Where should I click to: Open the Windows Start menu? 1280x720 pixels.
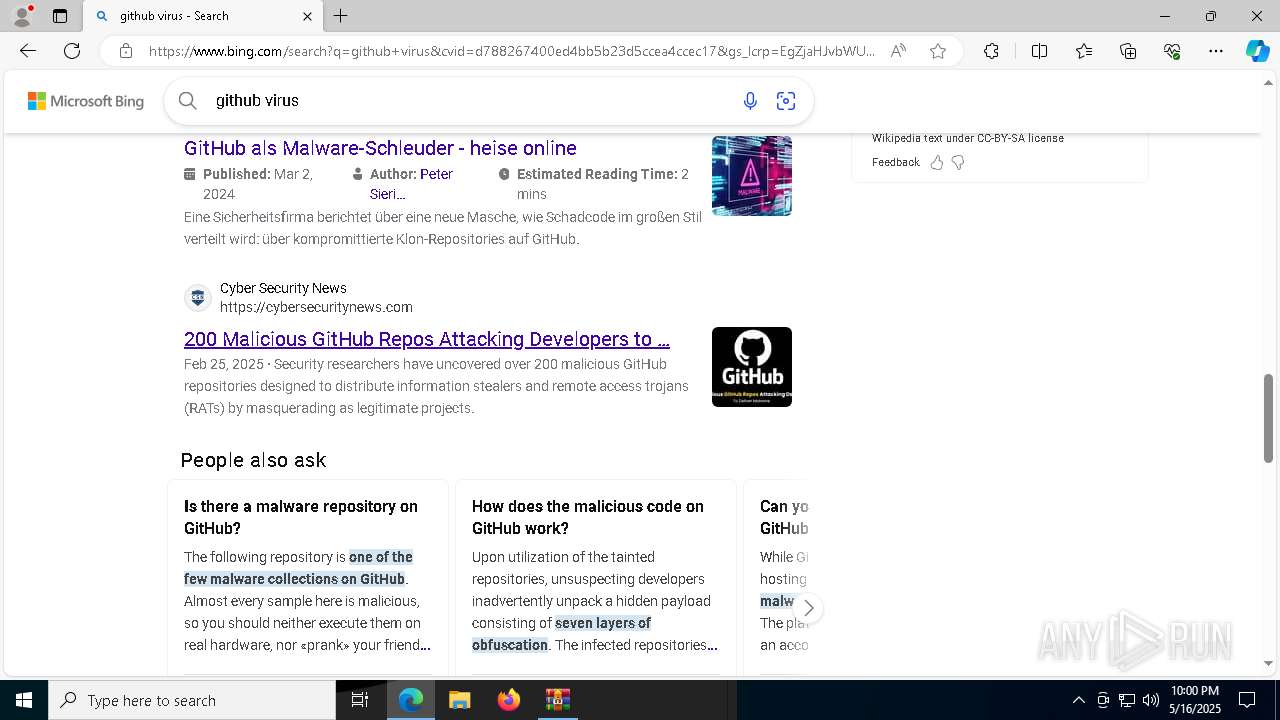pyautogui.click(x=24, y=700)
